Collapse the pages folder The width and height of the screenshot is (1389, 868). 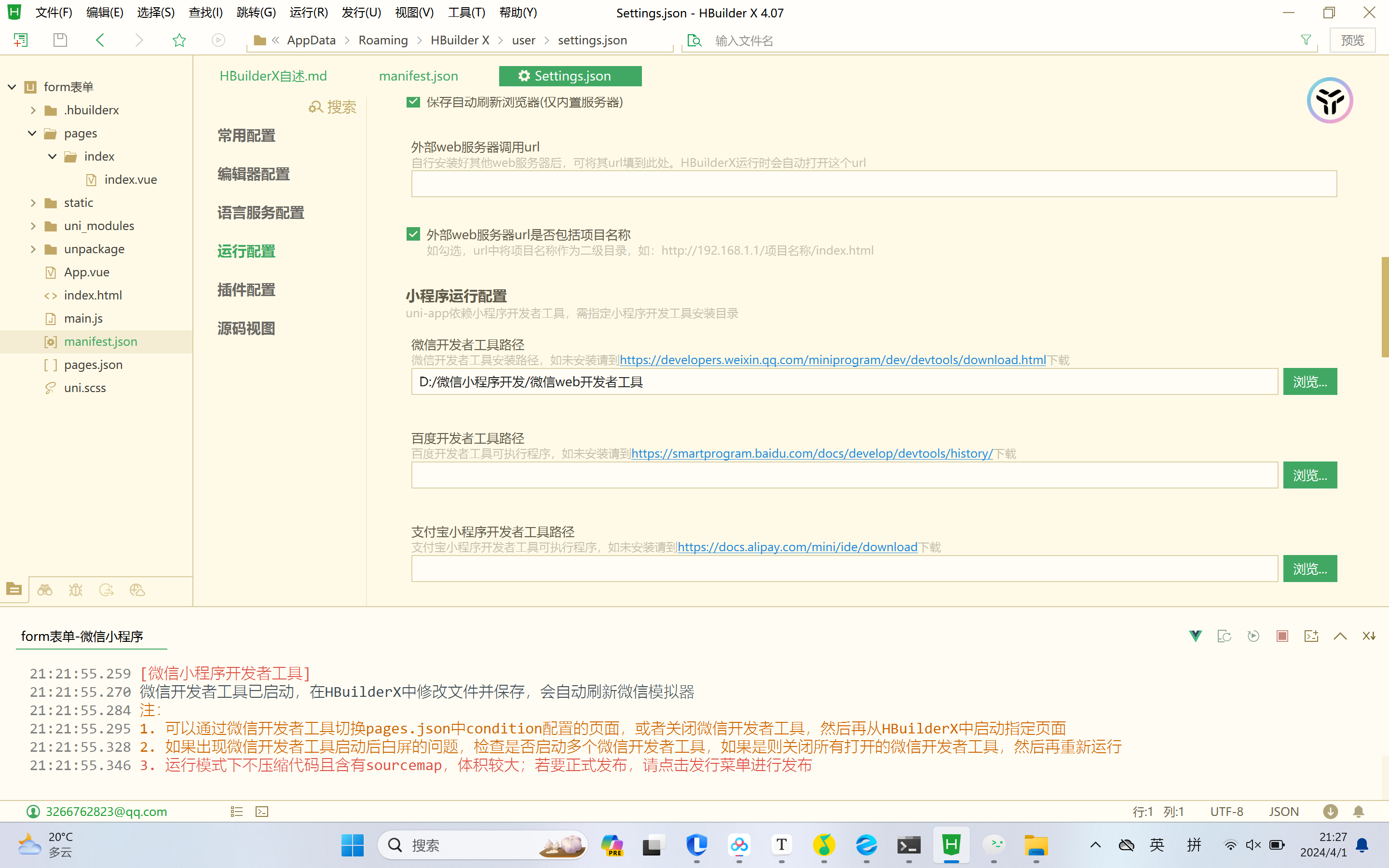coord(32,133)
